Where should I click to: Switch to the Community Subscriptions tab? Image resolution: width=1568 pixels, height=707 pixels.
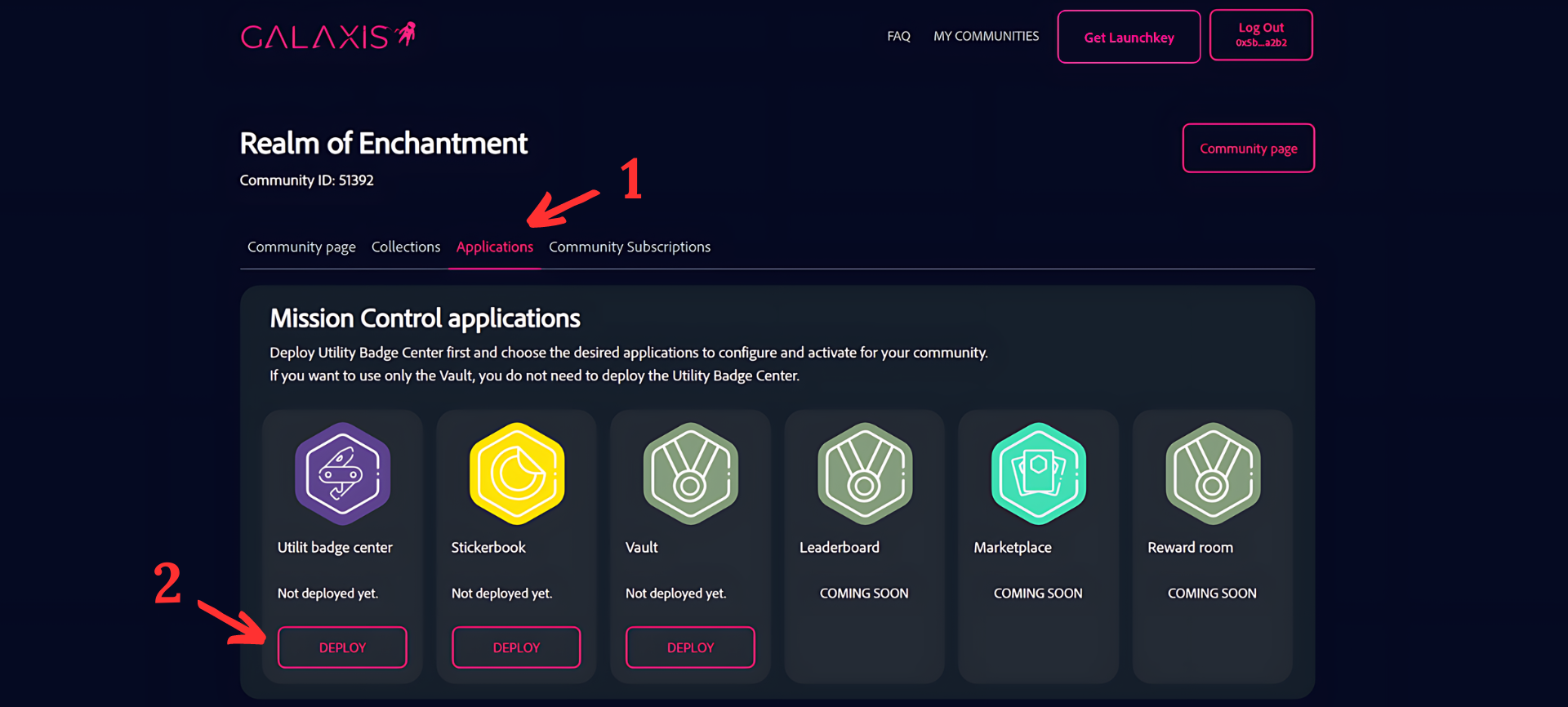[x=629, y=247]
